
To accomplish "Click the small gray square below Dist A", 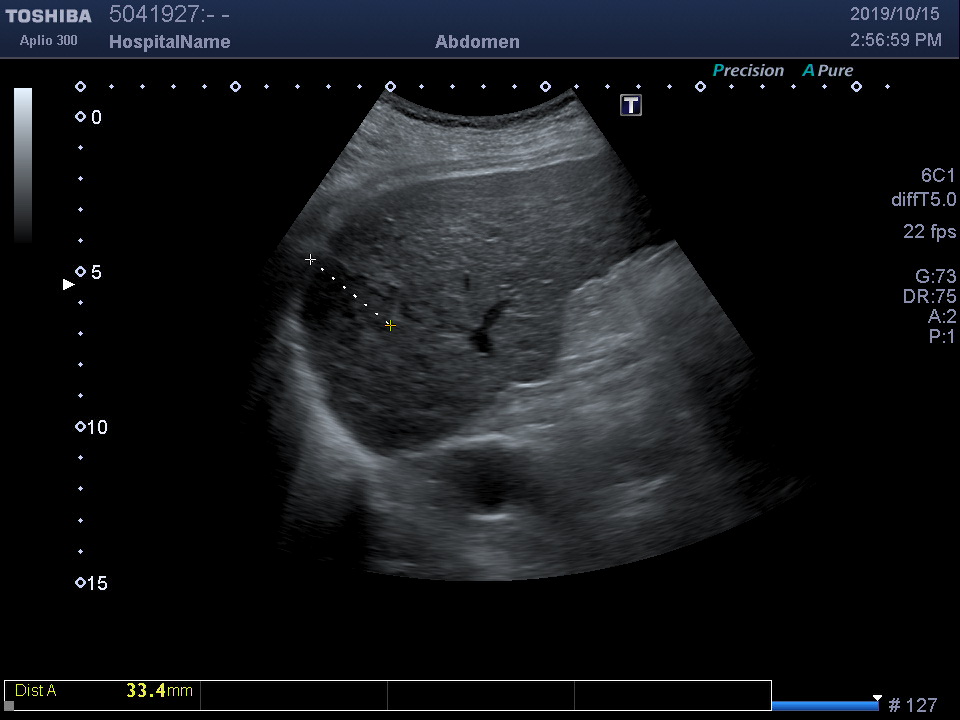I will pos(10,705).
